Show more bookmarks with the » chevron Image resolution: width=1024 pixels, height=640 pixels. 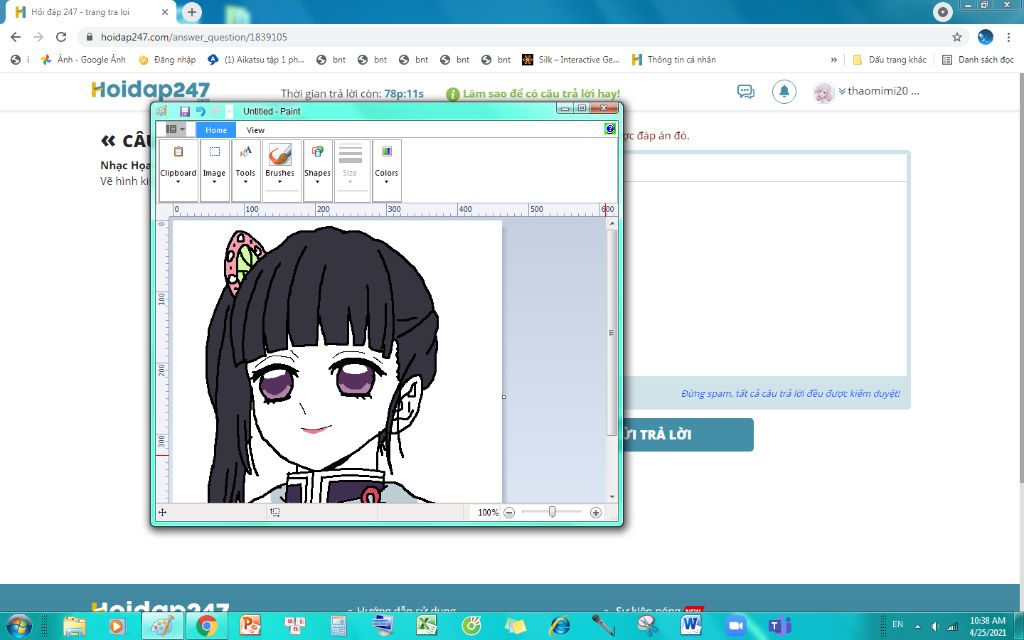click(834, 59)
